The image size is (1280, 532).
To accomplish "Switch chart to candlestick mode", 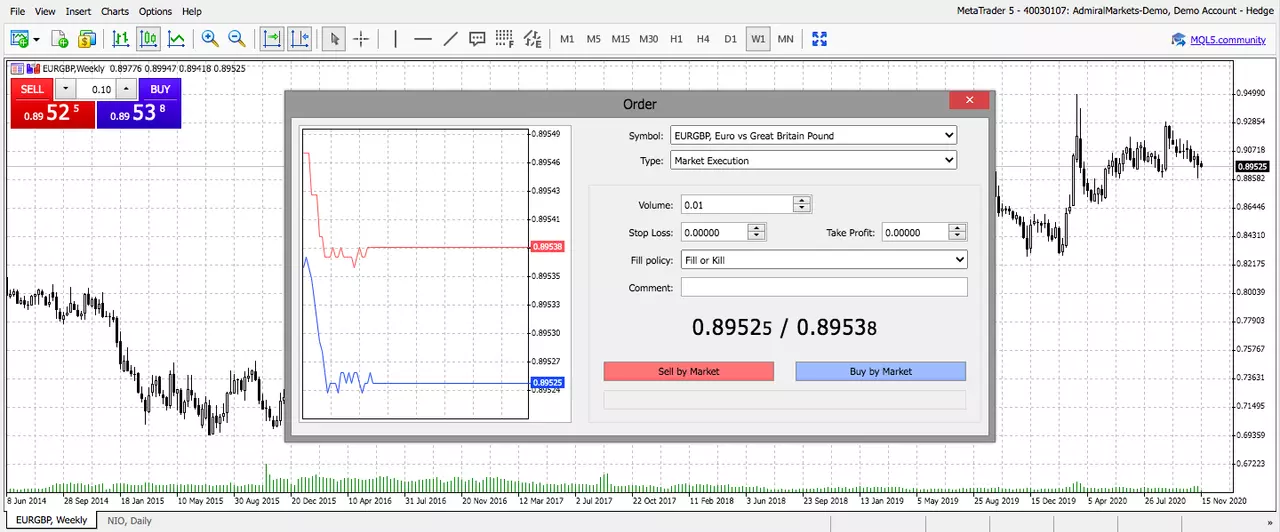I will pyautogui.click(x=149, y=39).
